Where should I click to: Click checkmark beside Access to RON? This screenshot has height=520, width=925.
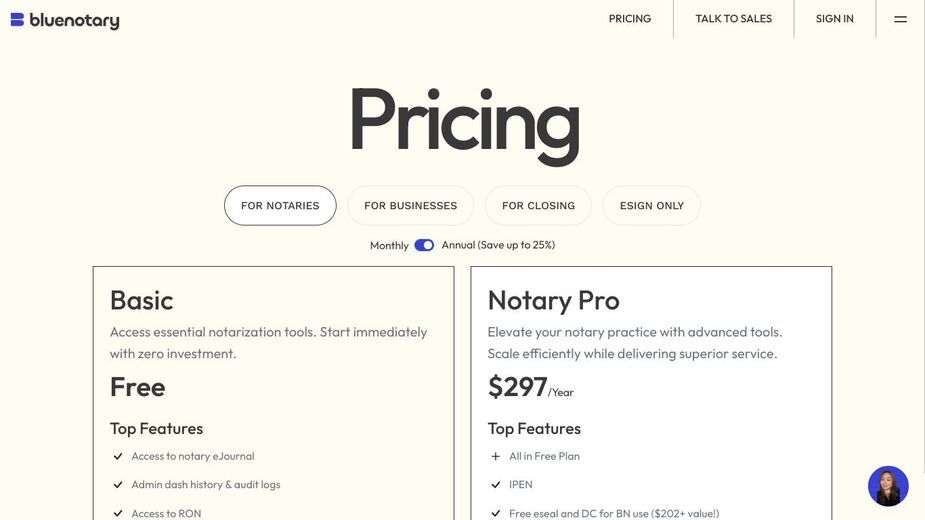tap(118, 514)
